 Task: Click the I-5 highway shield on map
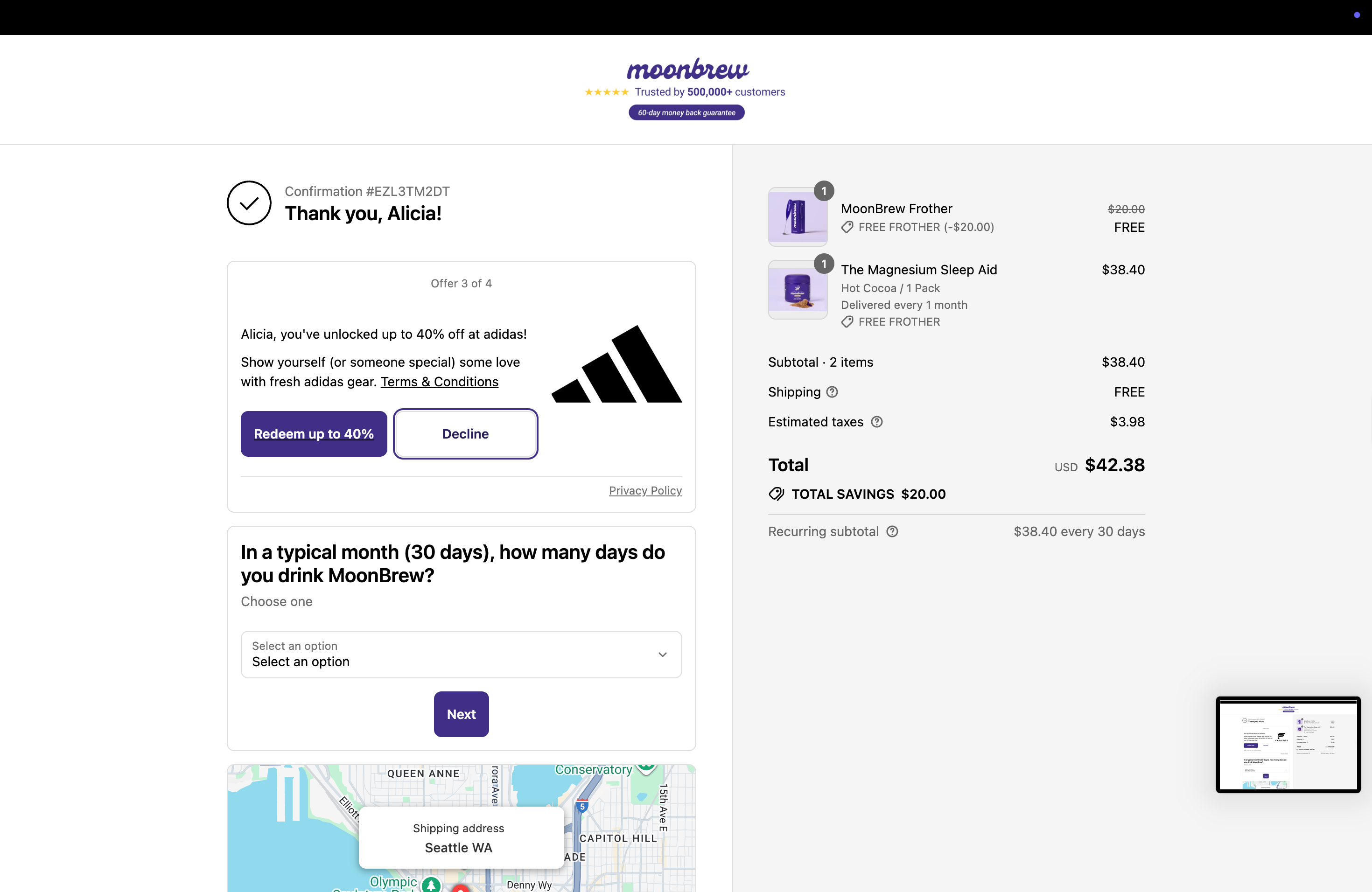coord(582,806)
